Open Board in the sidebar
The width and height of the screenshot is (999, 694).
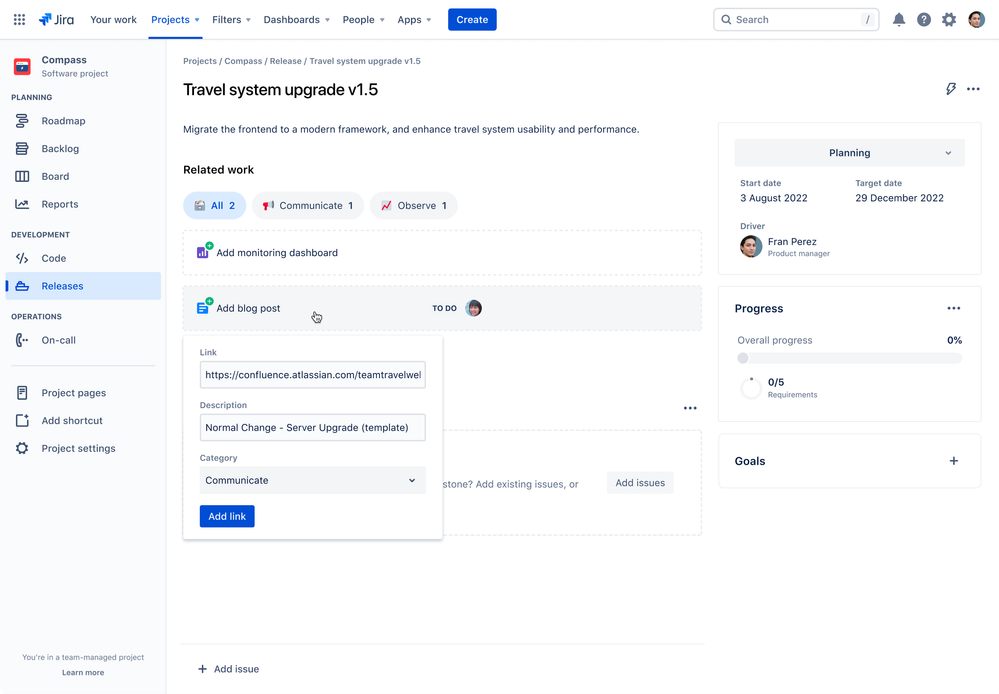tap(83, 177)
